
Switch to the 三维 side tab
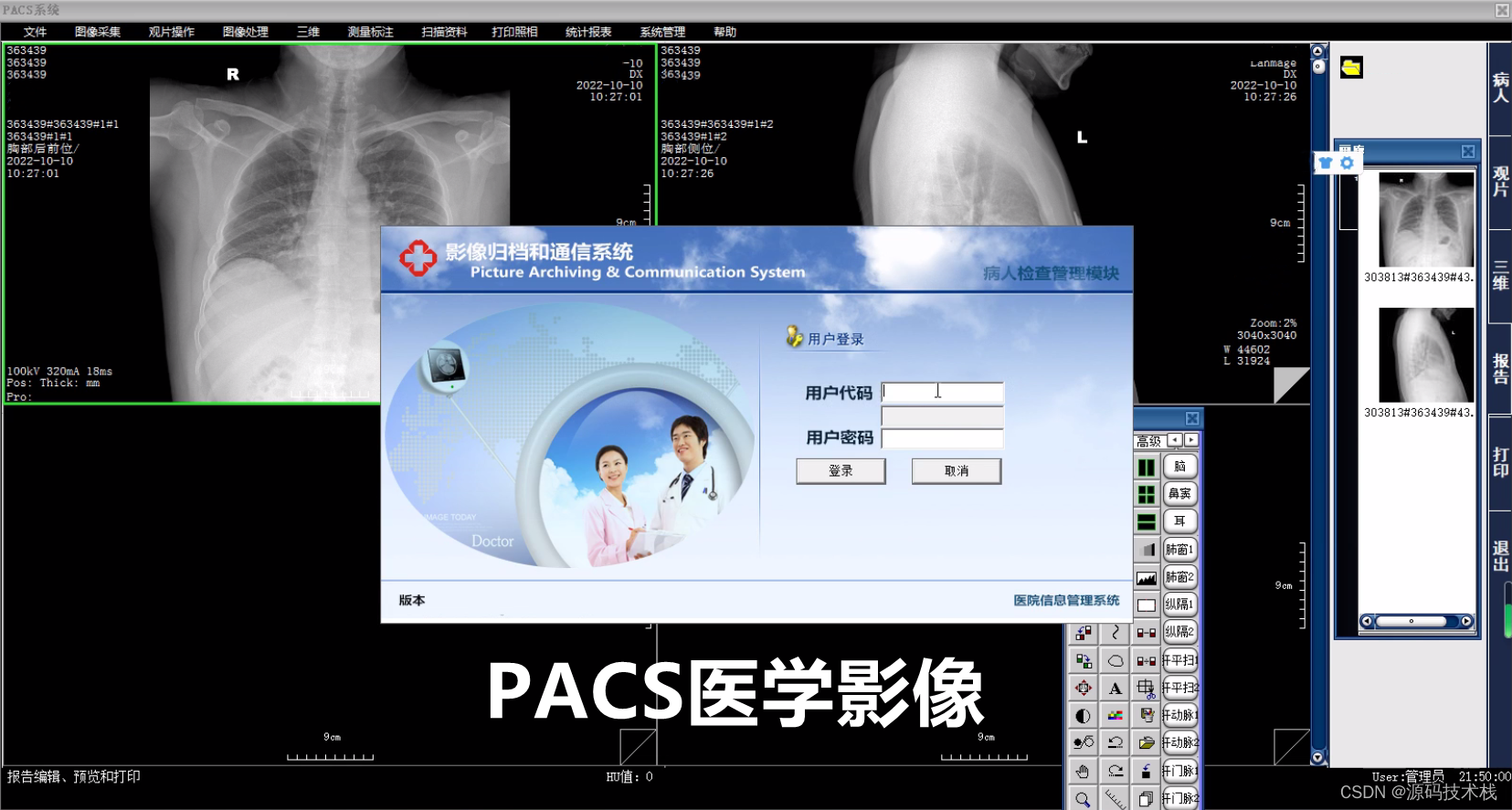pos(1500,276)
